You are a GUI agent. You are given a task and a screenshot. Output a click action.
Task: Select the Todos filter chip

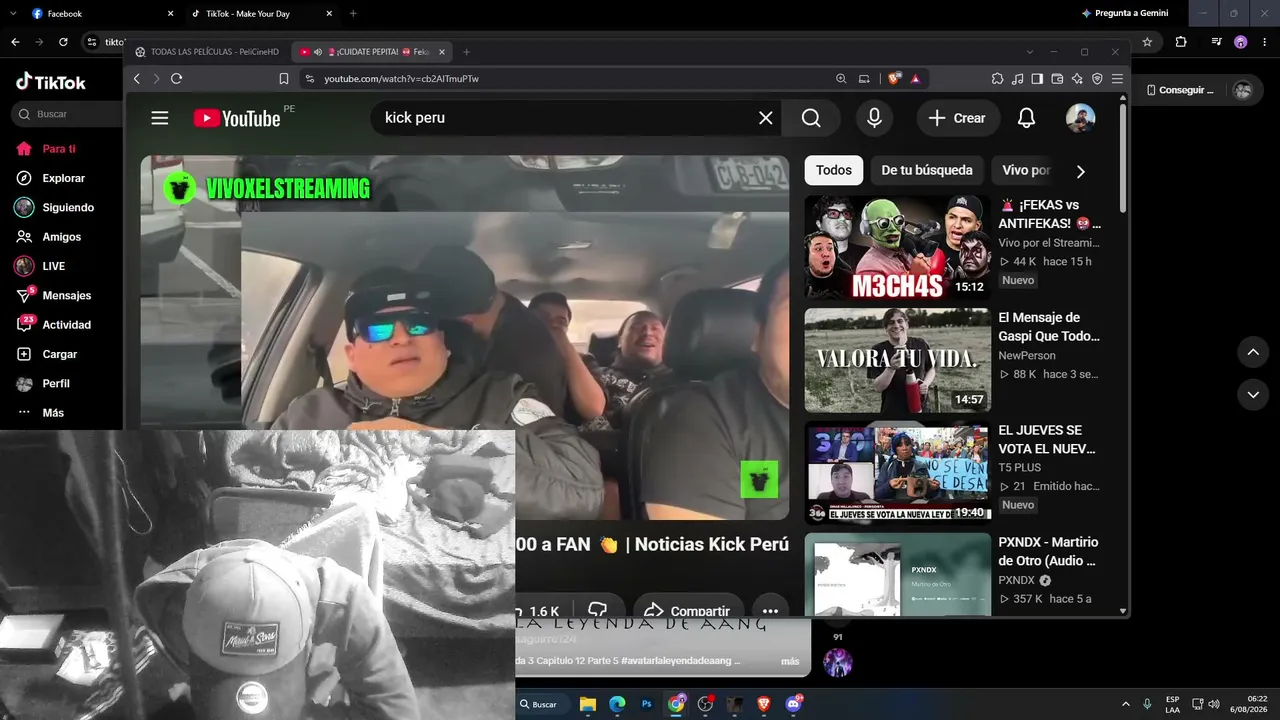[834, 170]
